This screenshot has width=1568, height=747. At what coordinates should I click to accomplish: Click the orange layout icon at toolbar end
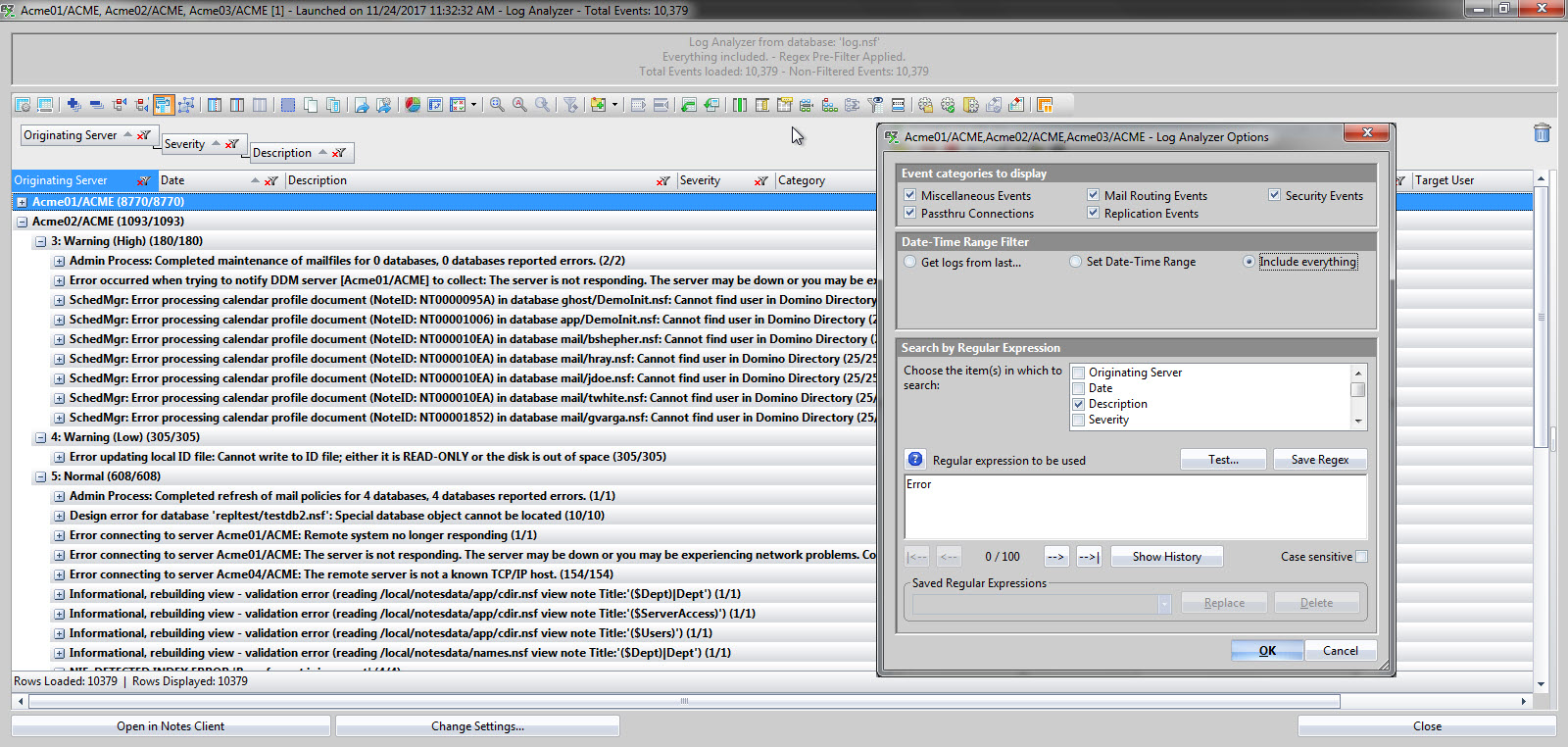pyautogui.click(x=1045, y=105)
